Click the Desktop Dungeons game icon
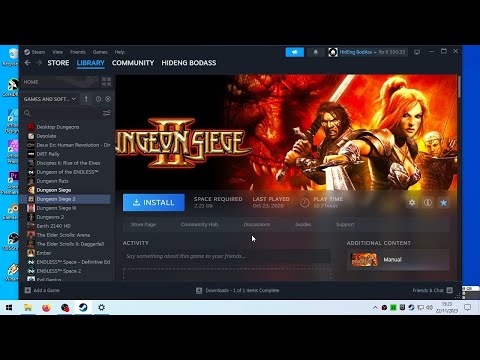This screenshot has height=360, width=480. [31, 127]
